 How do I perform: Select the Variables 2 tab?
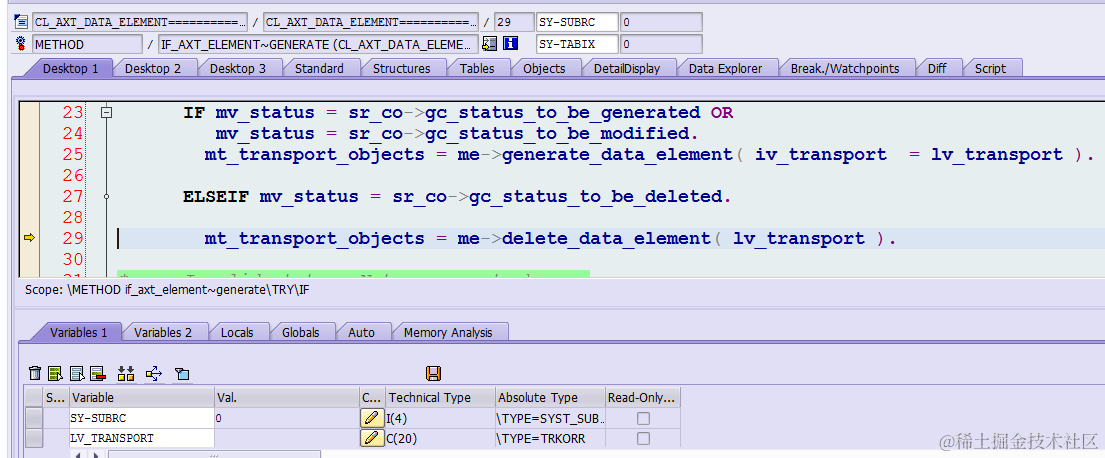pos(163,332)
